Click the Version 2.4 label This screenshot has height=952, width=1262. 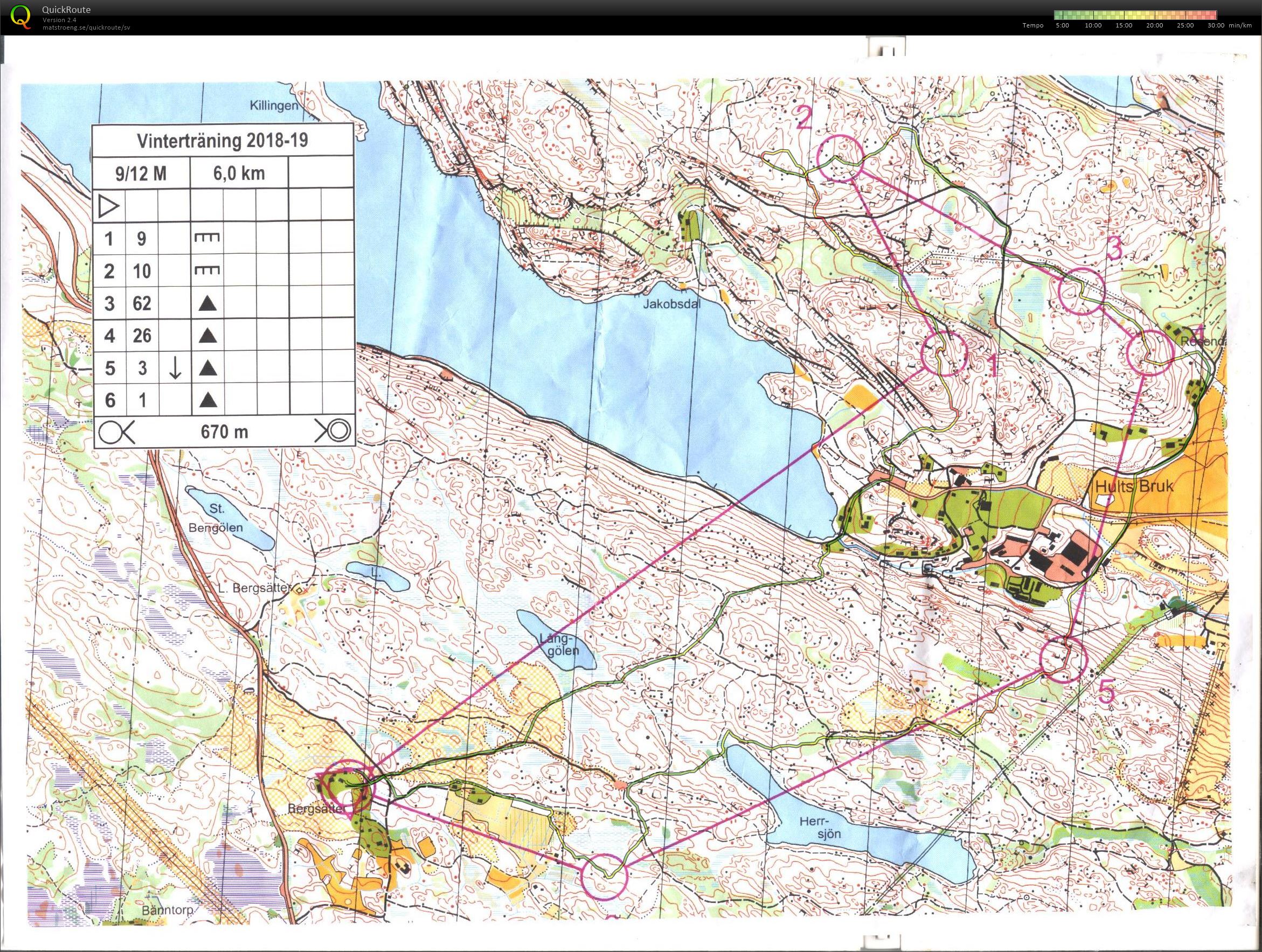tap(59, 20)
